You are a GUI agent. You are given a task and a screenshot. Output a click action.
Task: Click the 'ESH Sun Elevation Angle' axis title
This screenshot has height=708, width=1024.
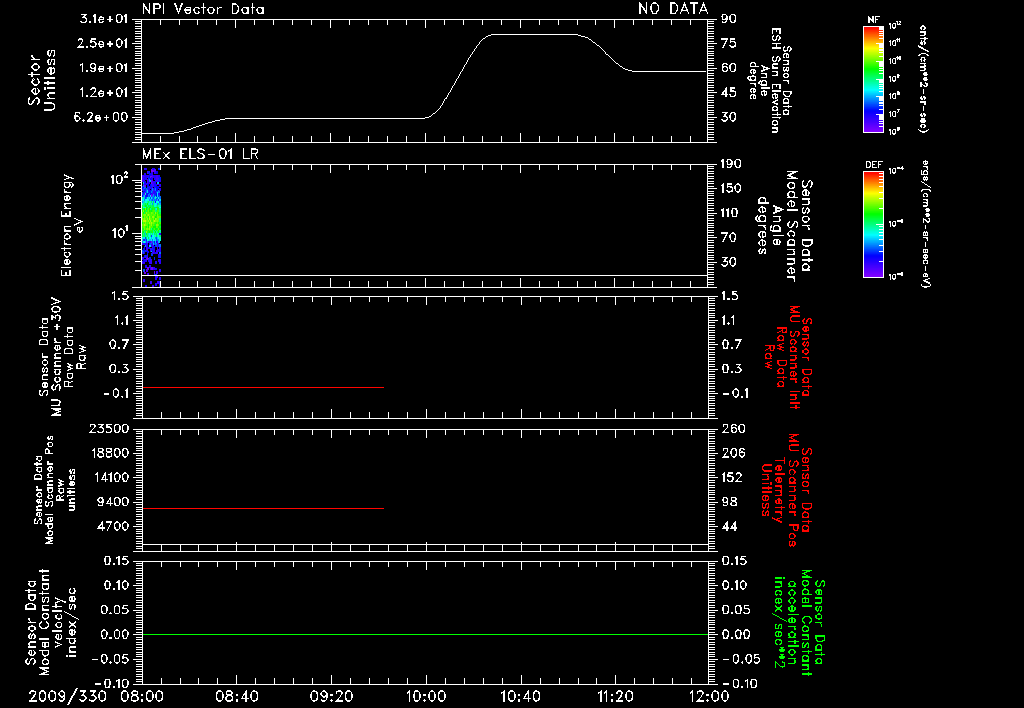769,80
